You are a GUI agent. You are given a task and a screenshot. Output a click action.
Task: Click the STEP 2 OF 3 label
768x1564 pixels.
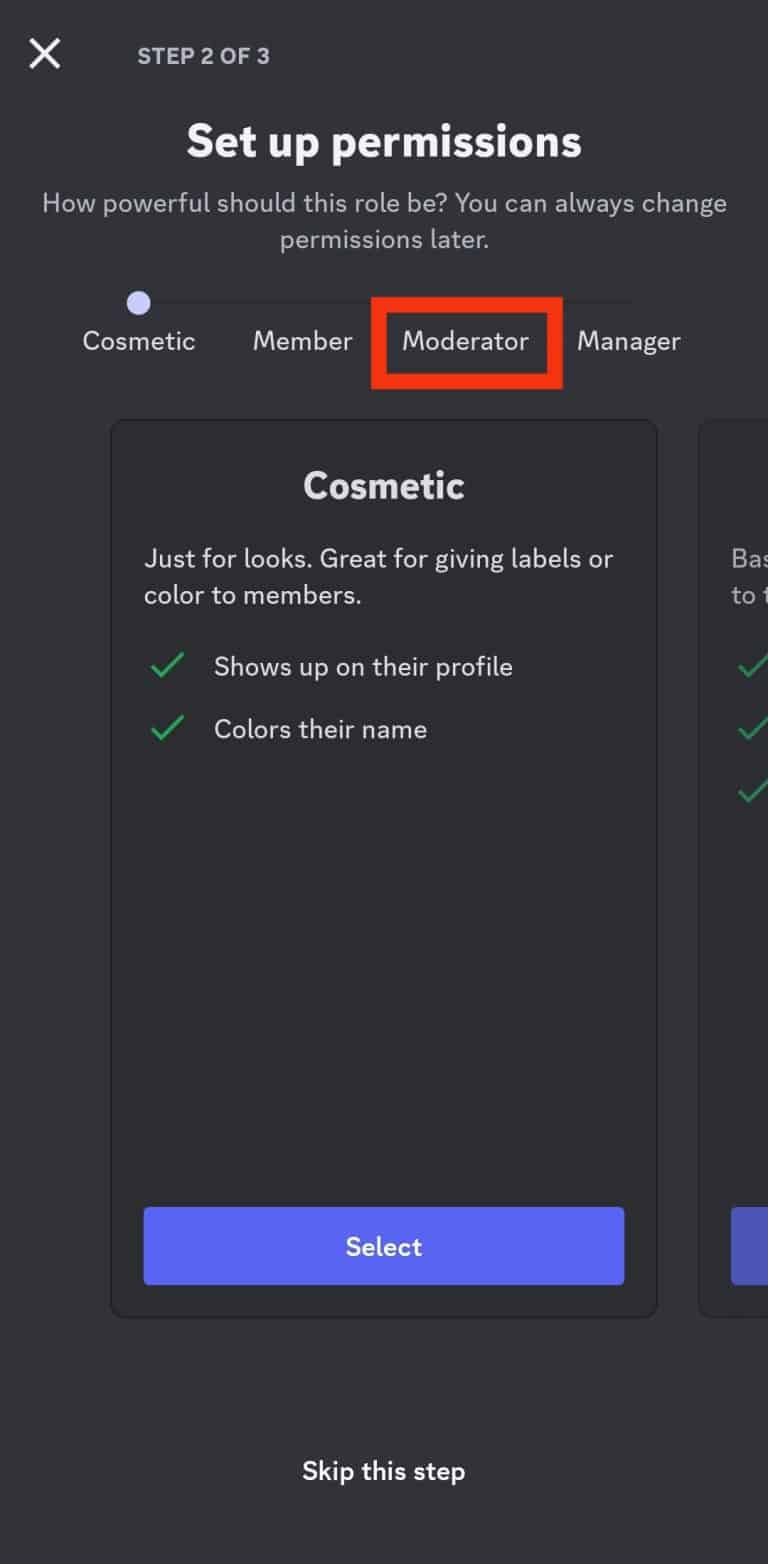[x=206, y=56]
